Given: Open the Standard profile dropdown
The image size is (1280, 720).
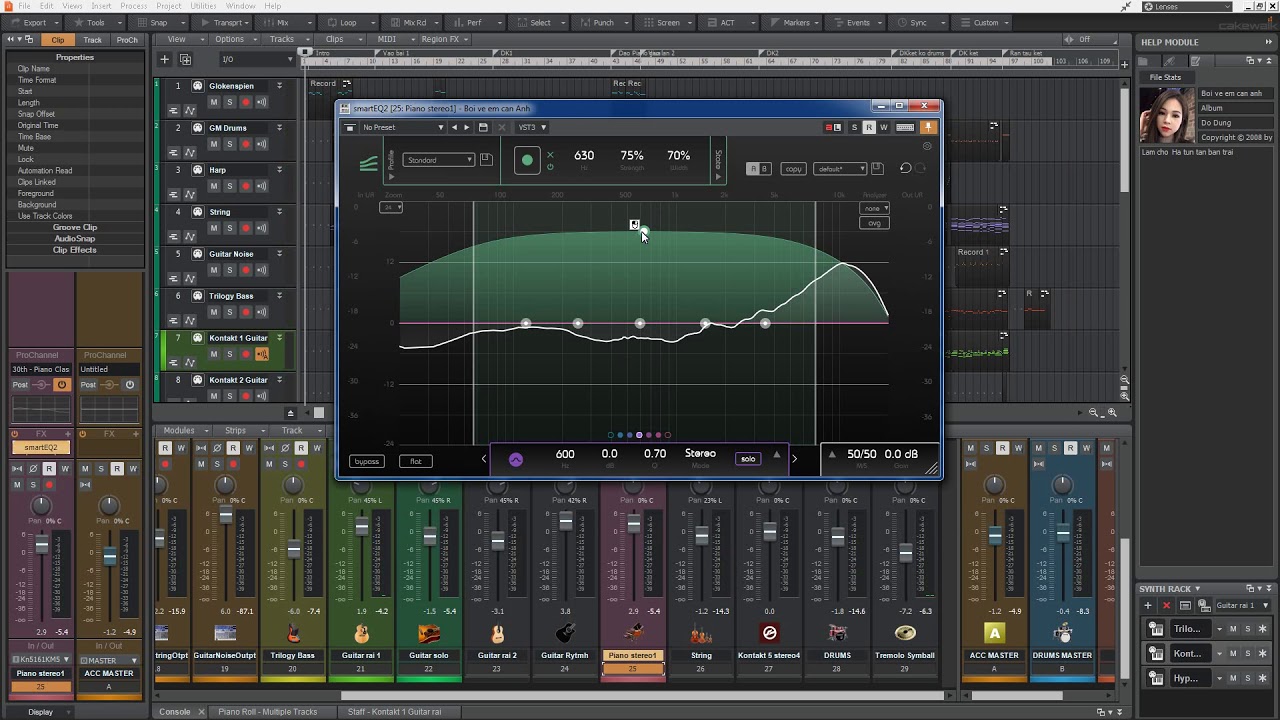Looking at the screenshot, I should (439, 160).
